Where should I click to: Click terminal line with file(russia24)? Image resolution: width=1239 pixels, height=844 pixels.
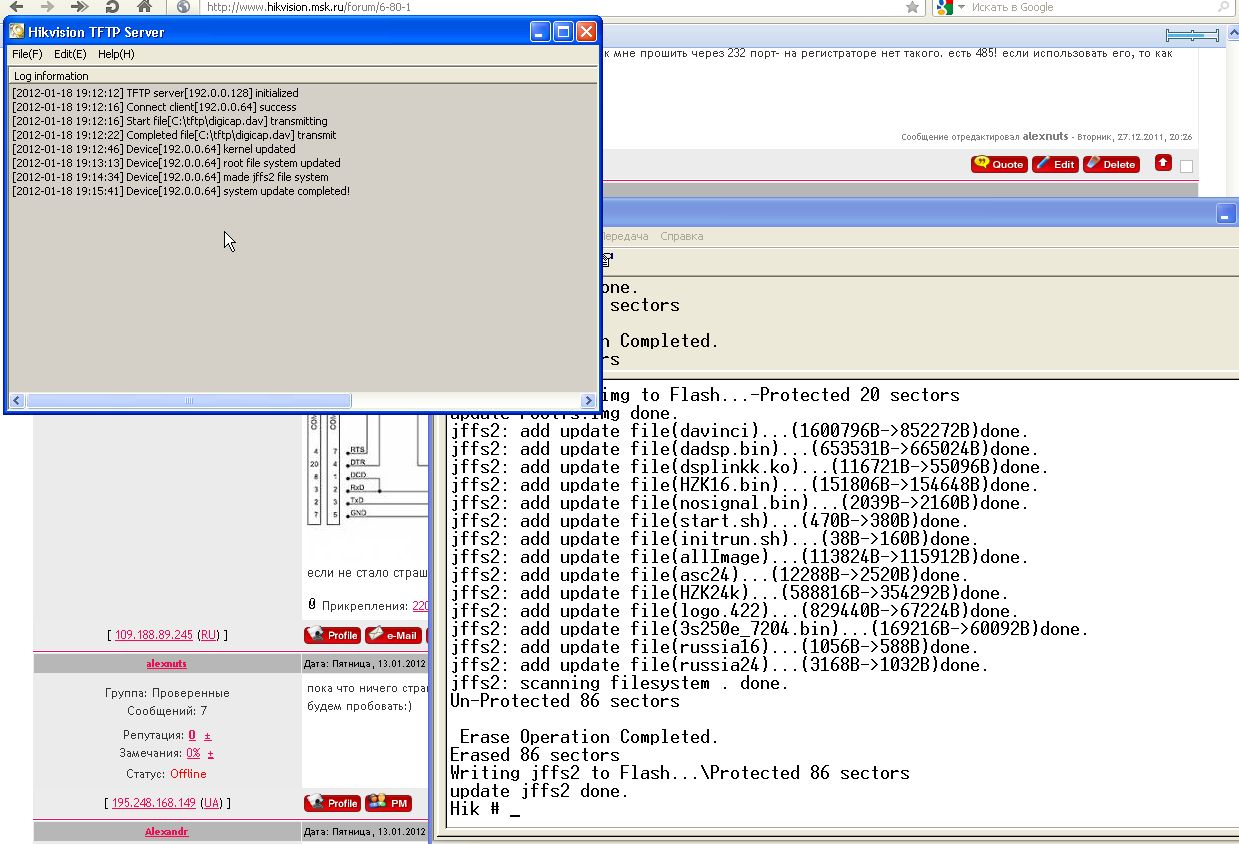[720, 665]
